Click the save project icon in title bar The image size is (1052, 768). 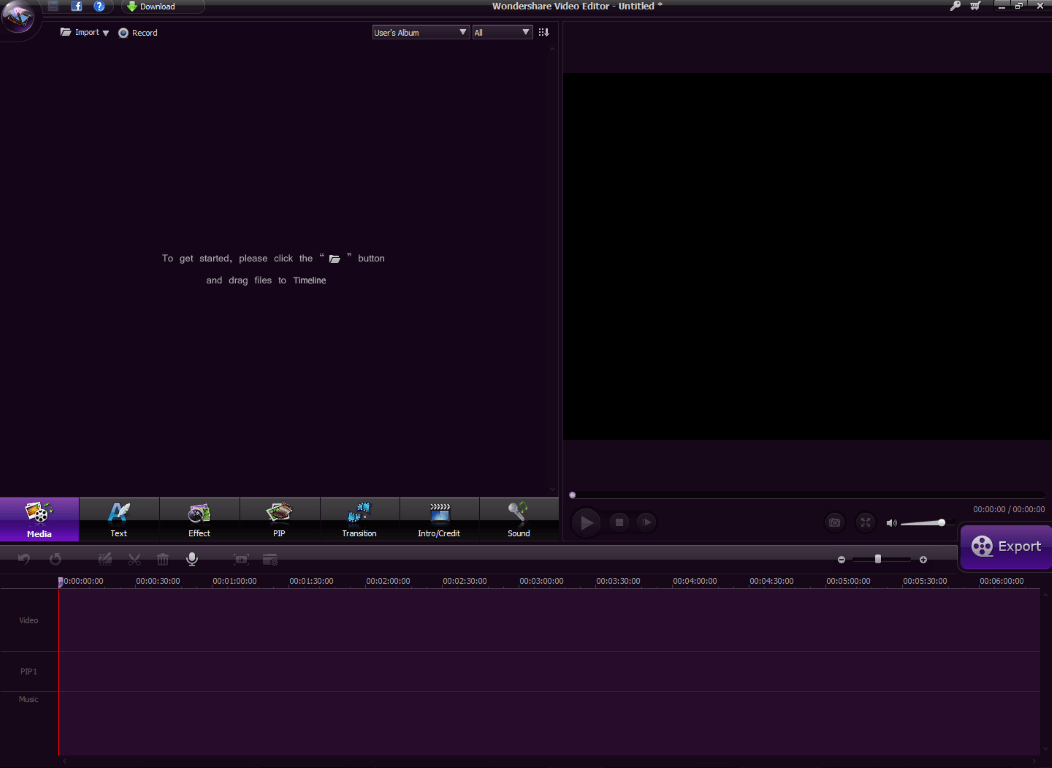pos(53,6)
